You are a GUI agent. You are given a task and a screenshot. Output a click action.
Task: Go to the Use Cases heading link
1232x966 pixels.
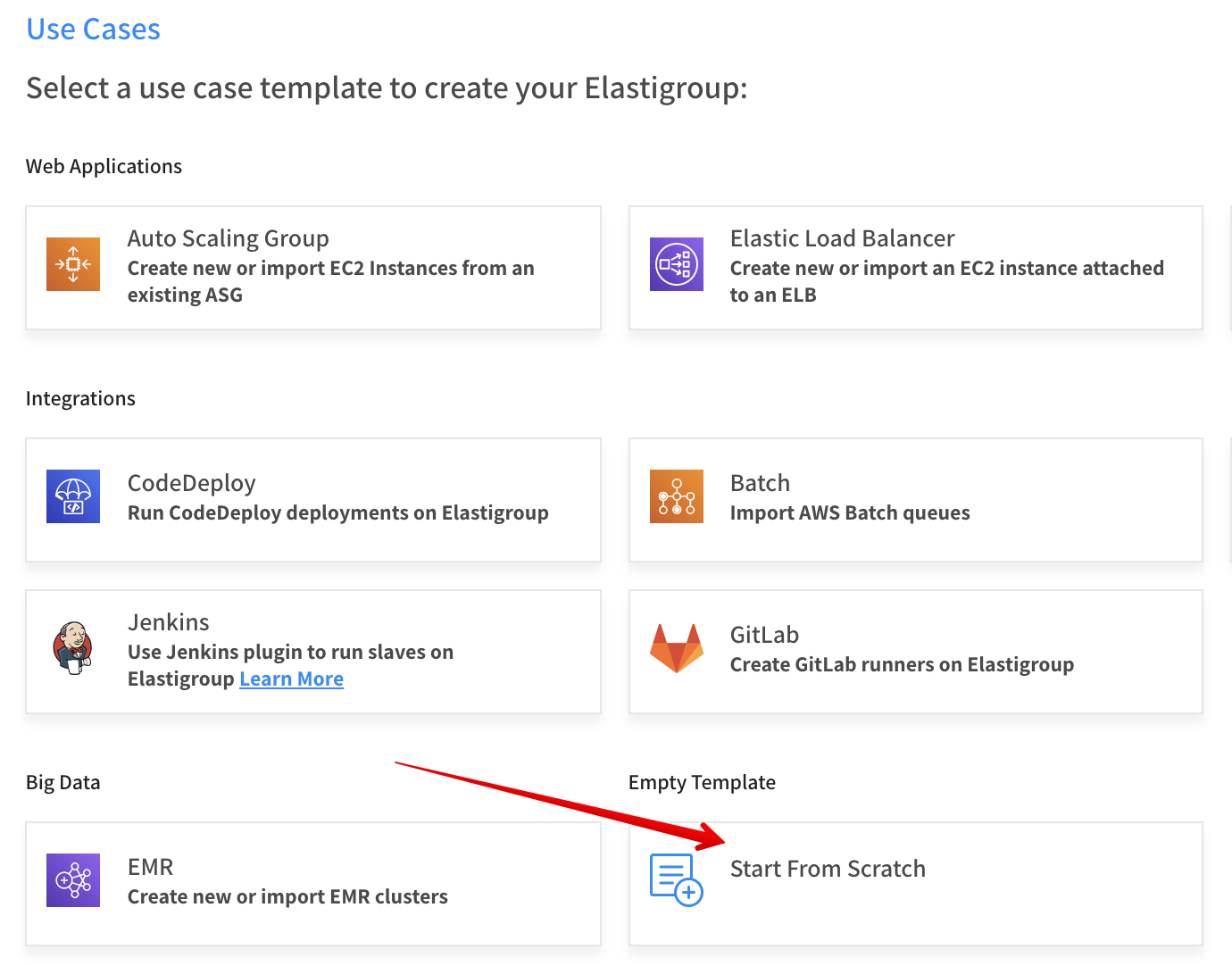tap(94, 29)
